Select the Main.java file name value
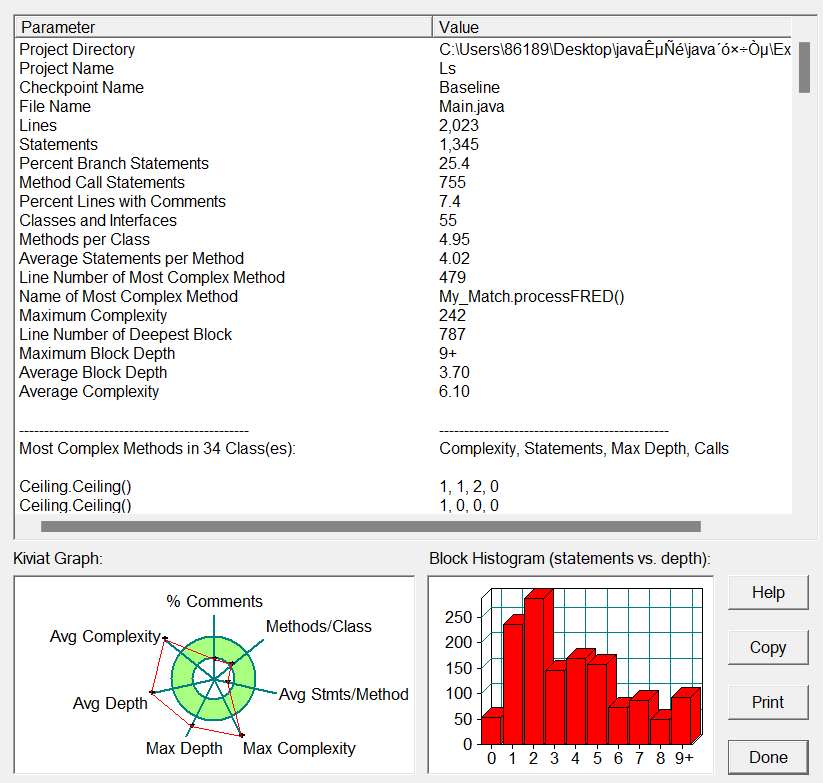 click(x=471, y=107)
